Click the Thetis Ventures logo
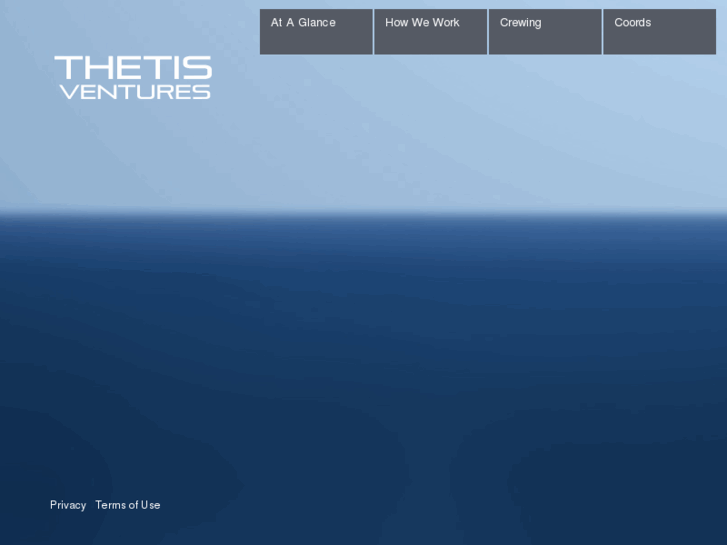Image resolution: width=727 pixels, height=545 pixels. tap(134, 77)
